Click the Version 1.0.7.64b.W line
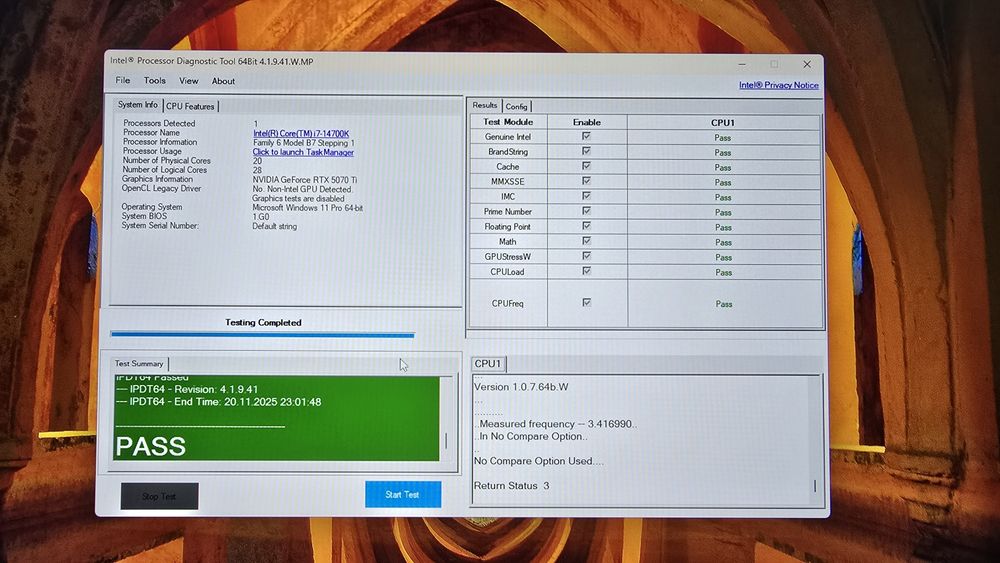This screenshot has width=1000, height=563. coord(521,387)
